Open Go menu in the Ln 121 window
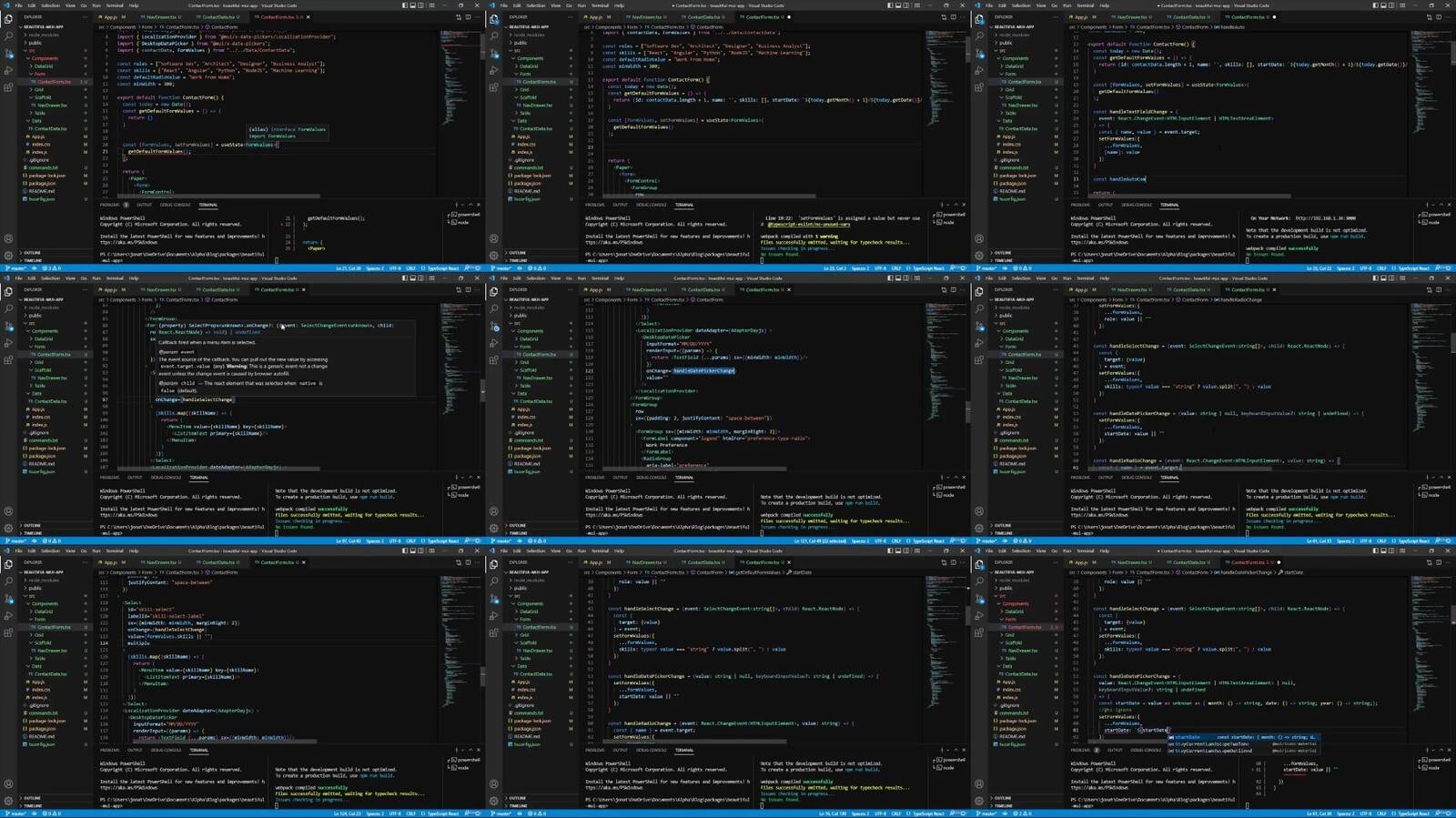Screen dimensions: 1456x818 (570, 278)
